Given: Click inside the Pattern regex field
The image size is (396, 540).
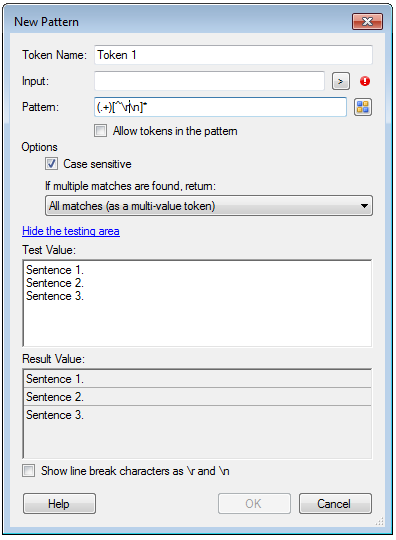Looking at the screenshot, I should (x=220, y=107).
